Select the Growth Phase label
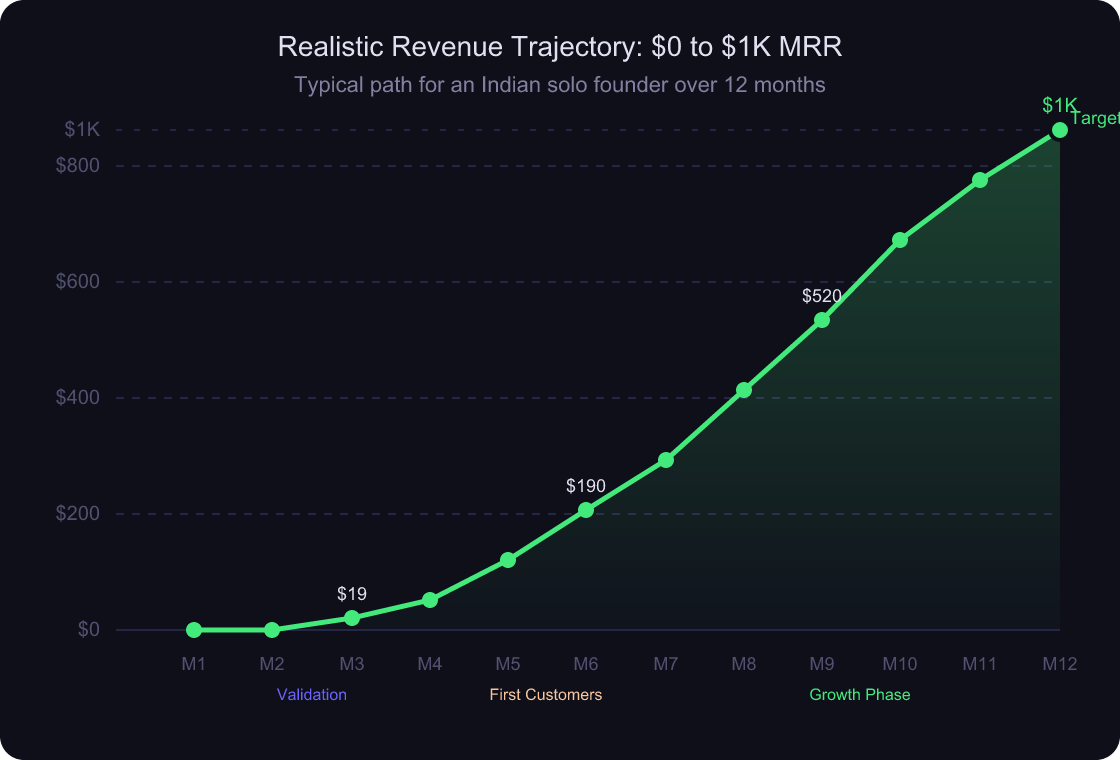This screenshot has width=1120, height=760. tap(860, 694)
